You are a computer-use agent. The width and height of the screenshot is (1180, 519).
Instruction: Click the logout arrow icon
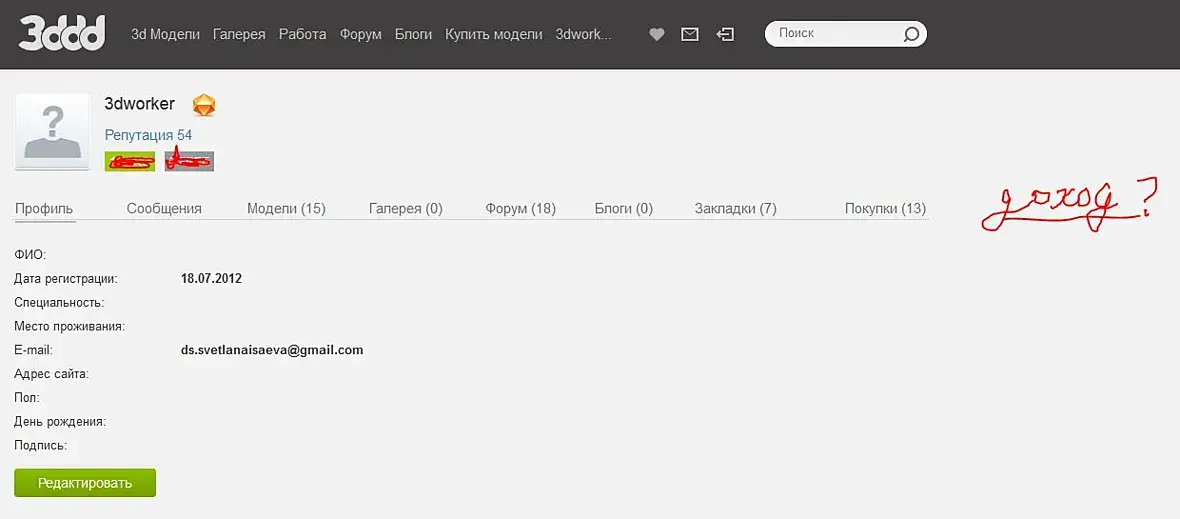tap(725, 34)
